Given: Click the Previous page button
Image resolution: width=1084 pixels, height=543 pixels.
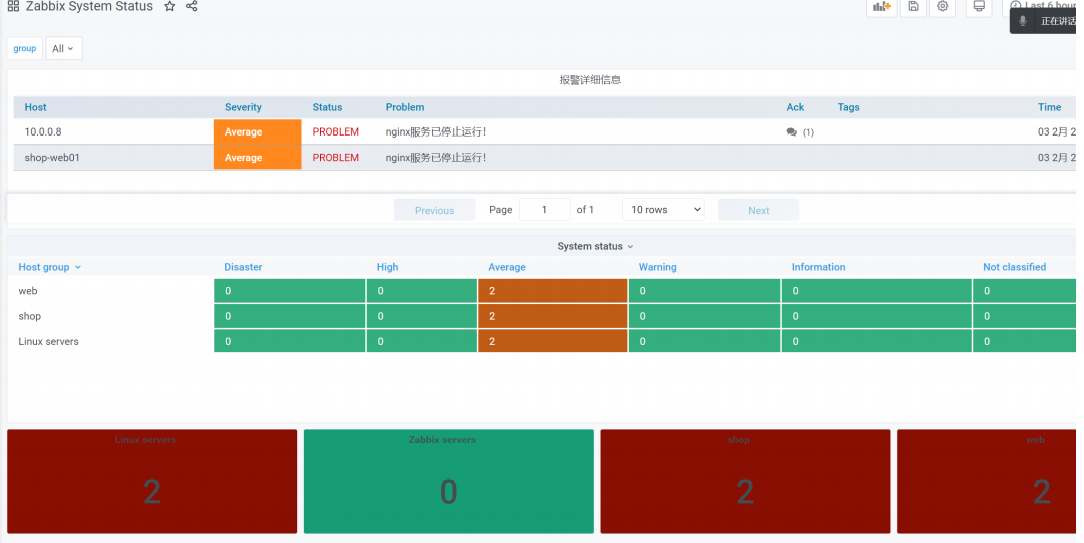Looking at the screenshot, I should tap(434, 210).
